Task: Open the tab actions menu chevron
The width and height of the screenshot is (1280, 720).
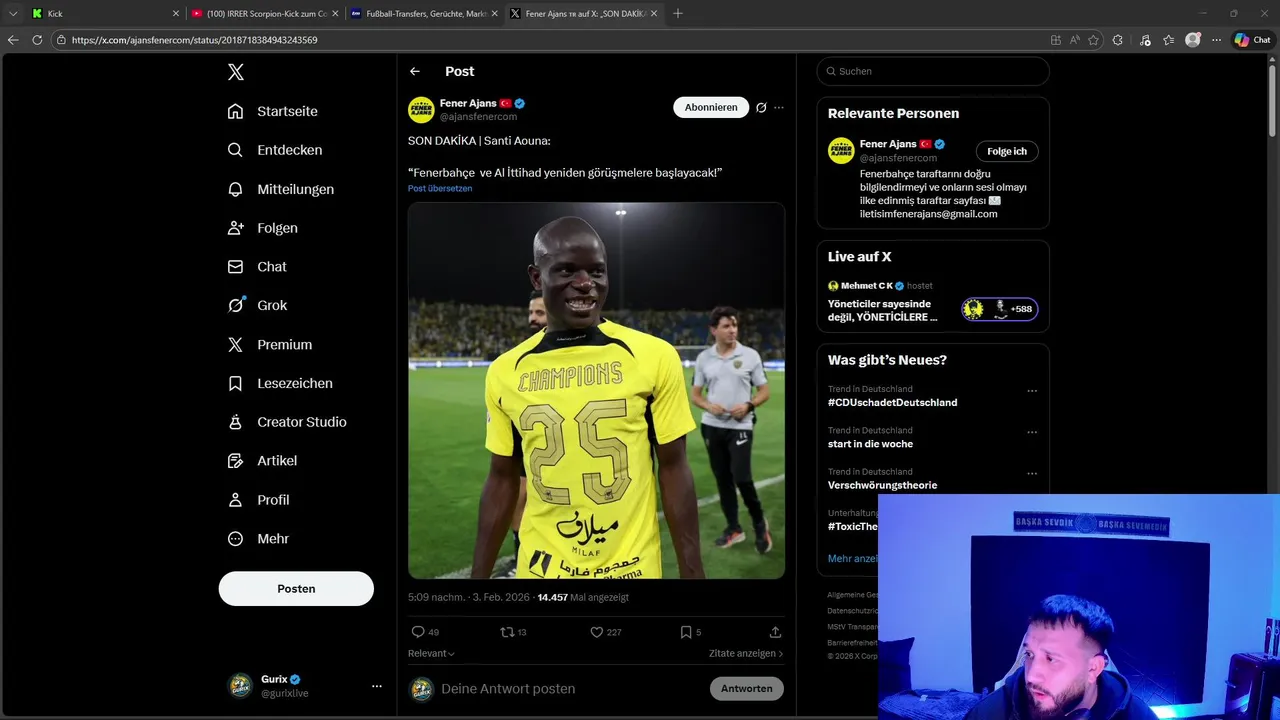Action: point(13,14)
